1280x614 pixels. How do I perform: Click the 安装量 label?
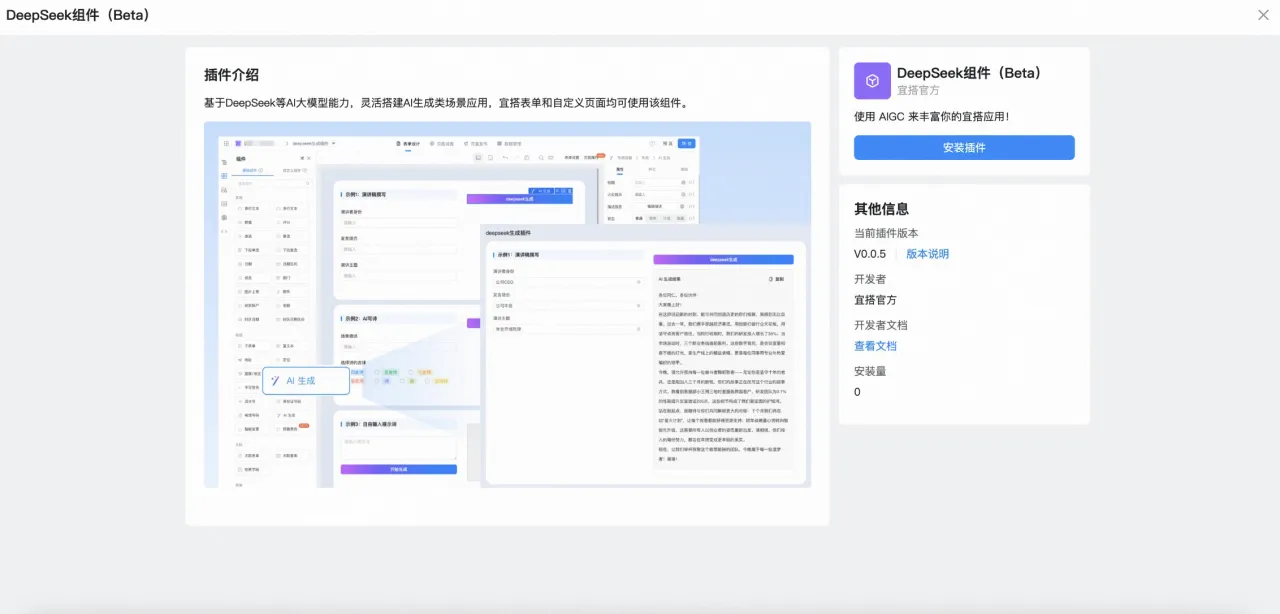tap(870, 371)
